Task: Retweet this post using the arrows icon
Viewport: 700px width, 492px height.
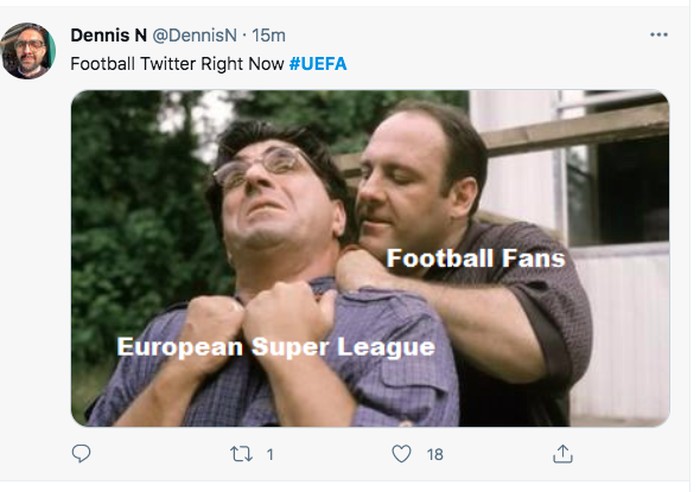Action: coord(241,454)
